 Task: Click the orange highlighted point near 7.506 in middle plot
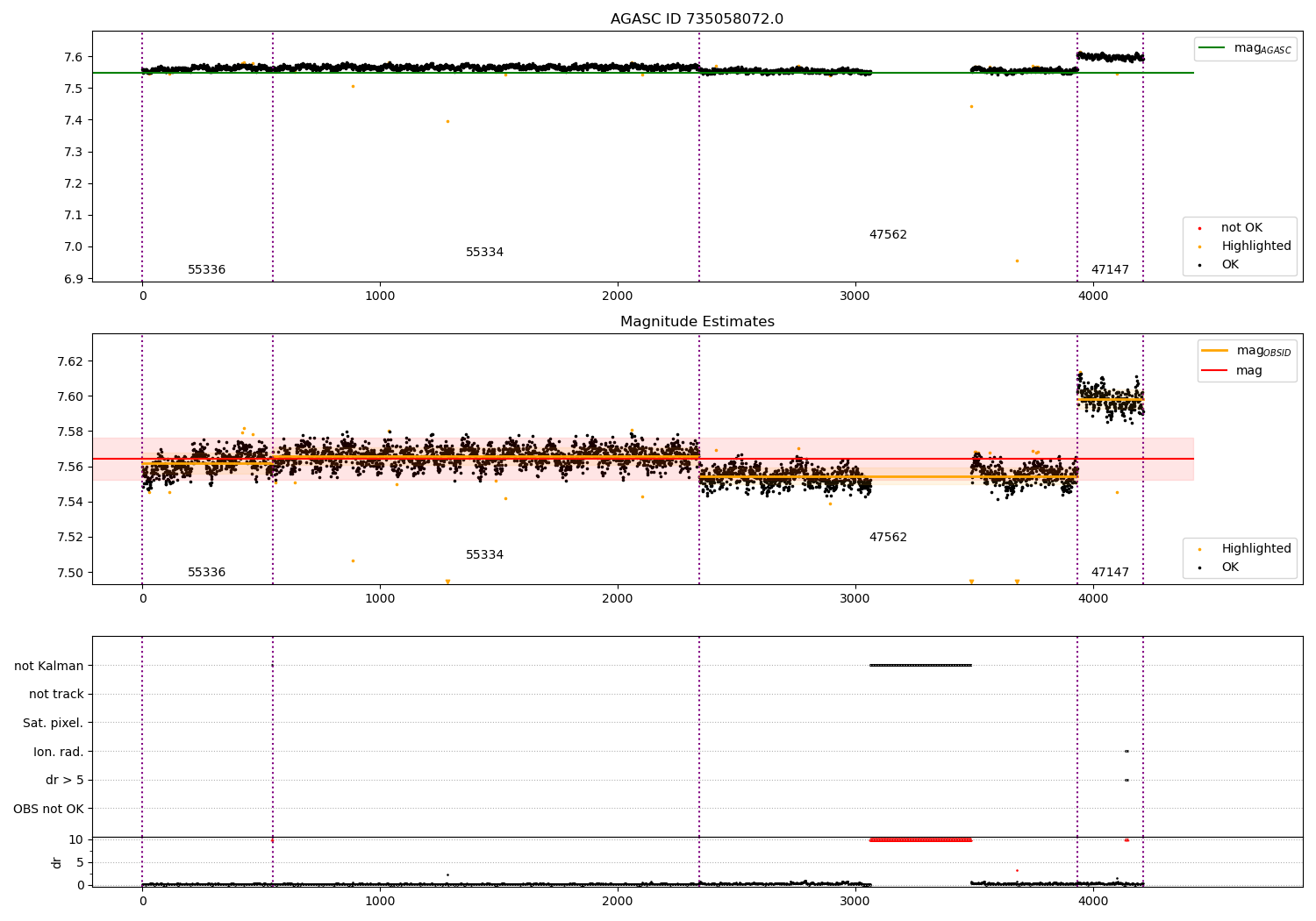tap(353, 561)
